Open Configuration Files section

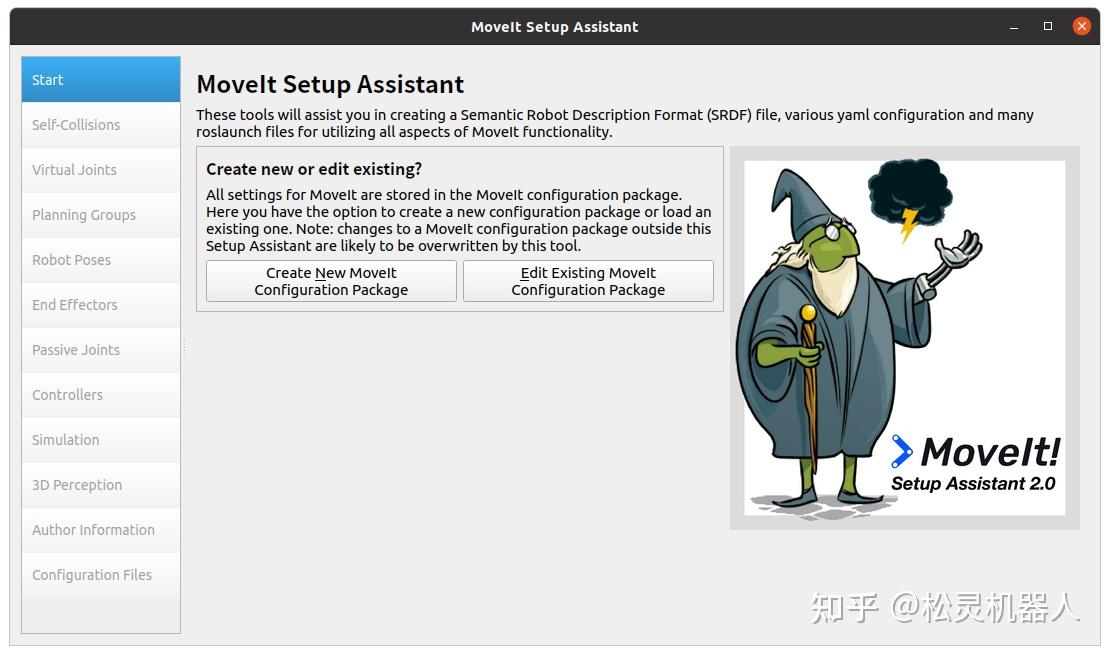tap(101, 575)
